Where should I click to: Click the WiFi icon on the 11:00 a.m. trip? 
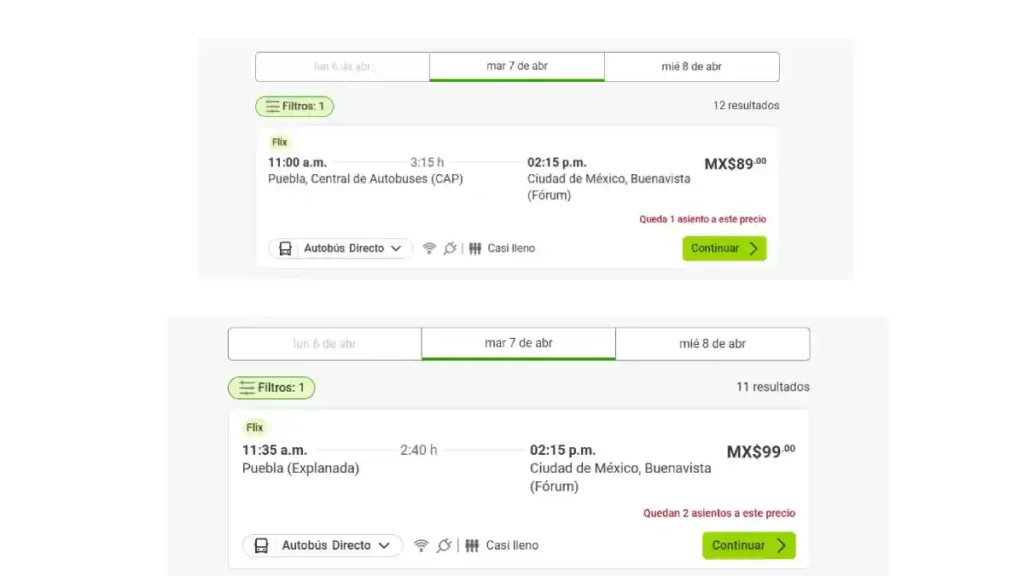[429, 248]
